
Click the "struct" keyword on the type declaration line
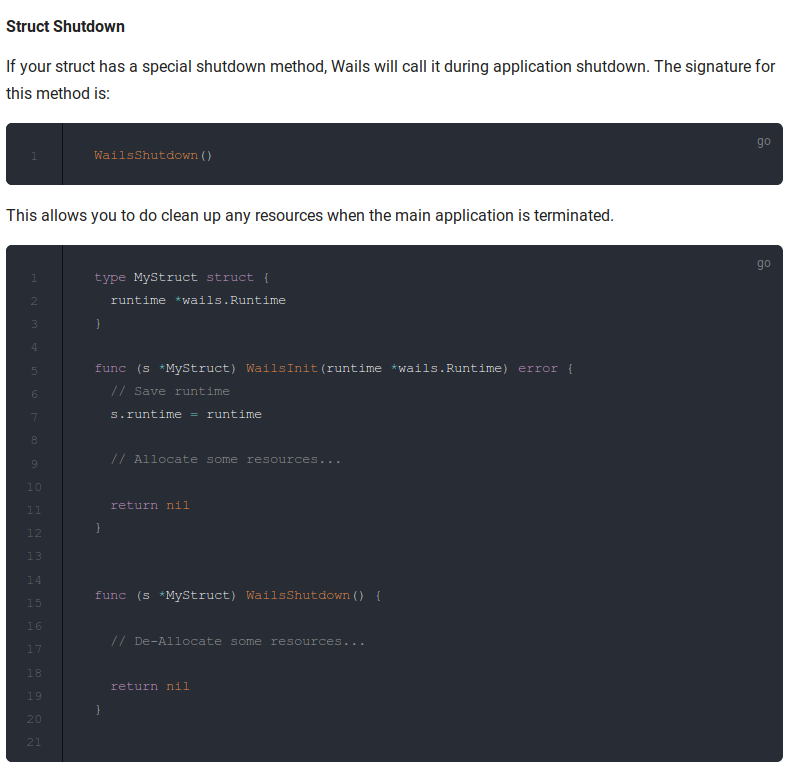tap(230, 277)
